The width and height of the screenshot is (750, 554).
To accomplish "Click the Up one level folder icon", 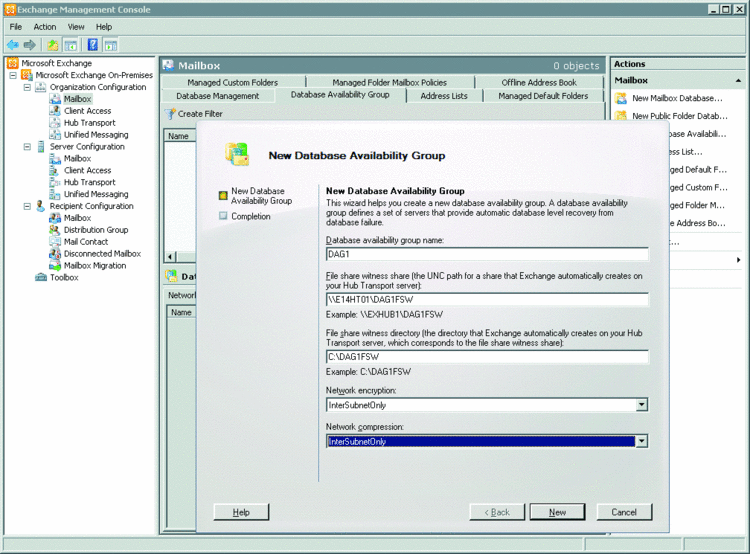I will [53, 45].
